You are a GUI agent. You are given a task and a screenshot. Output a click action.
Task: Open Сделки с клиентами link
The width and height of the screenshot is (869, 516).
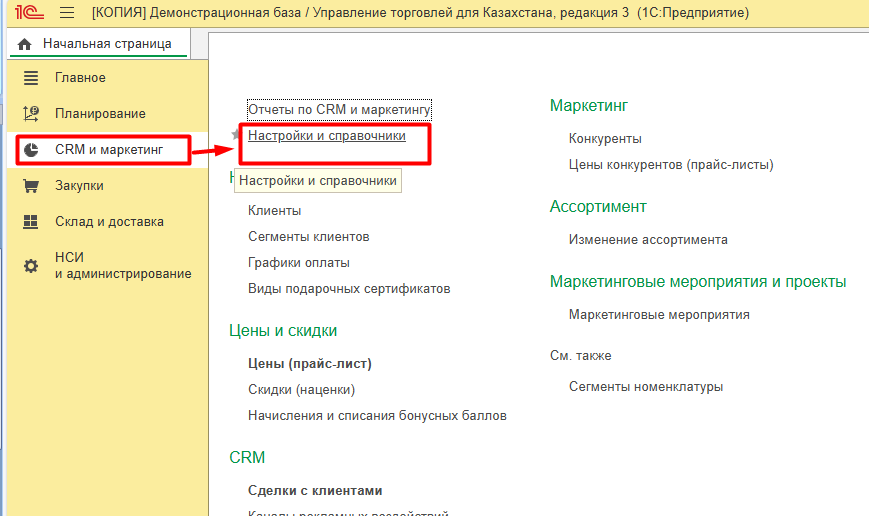(315, 491)
